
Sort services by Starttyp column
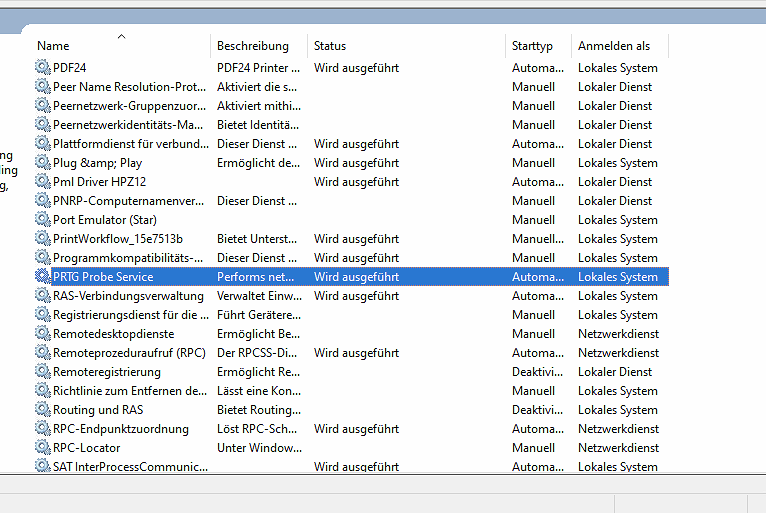[532, 46]
